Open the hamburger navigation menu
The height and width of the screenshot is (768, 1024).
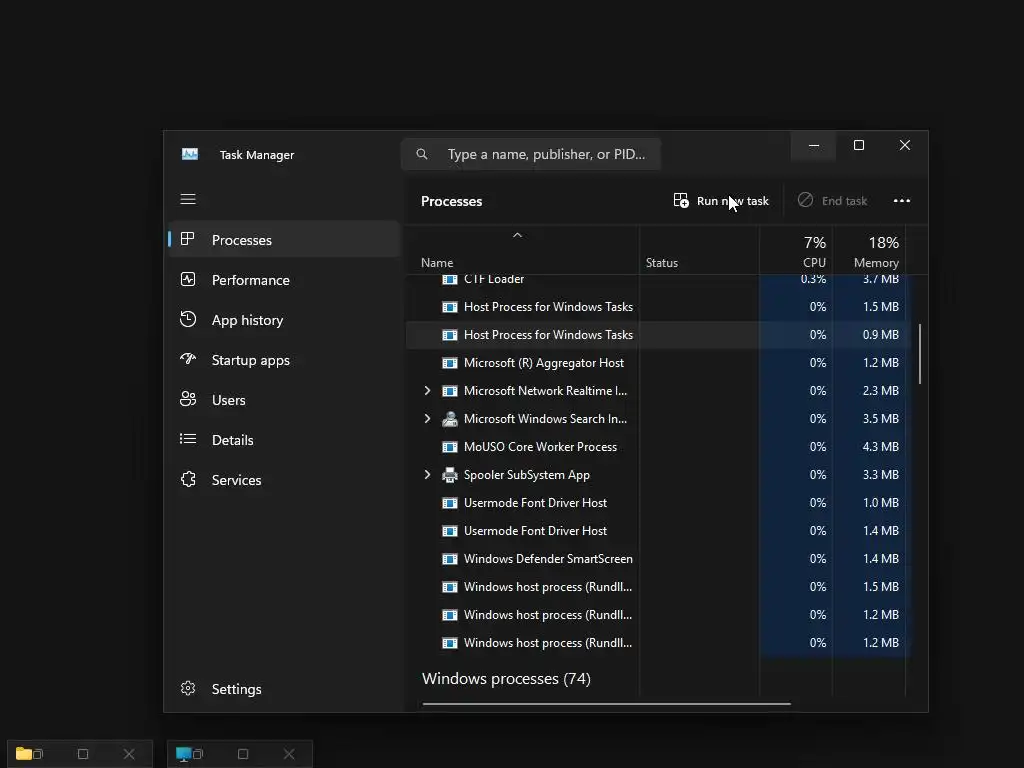point(188,199)
